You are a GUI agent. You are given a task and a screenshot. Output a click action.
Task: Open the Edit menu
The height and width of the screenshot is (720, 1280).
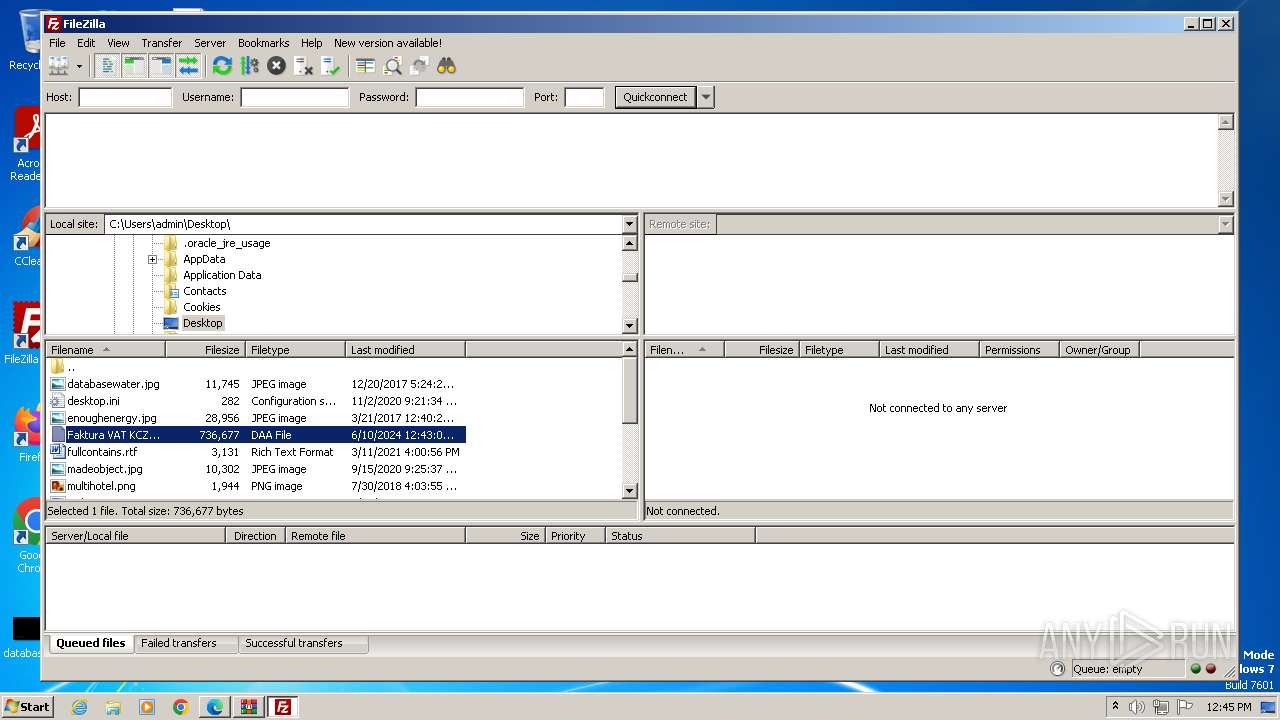pos(86,43)
